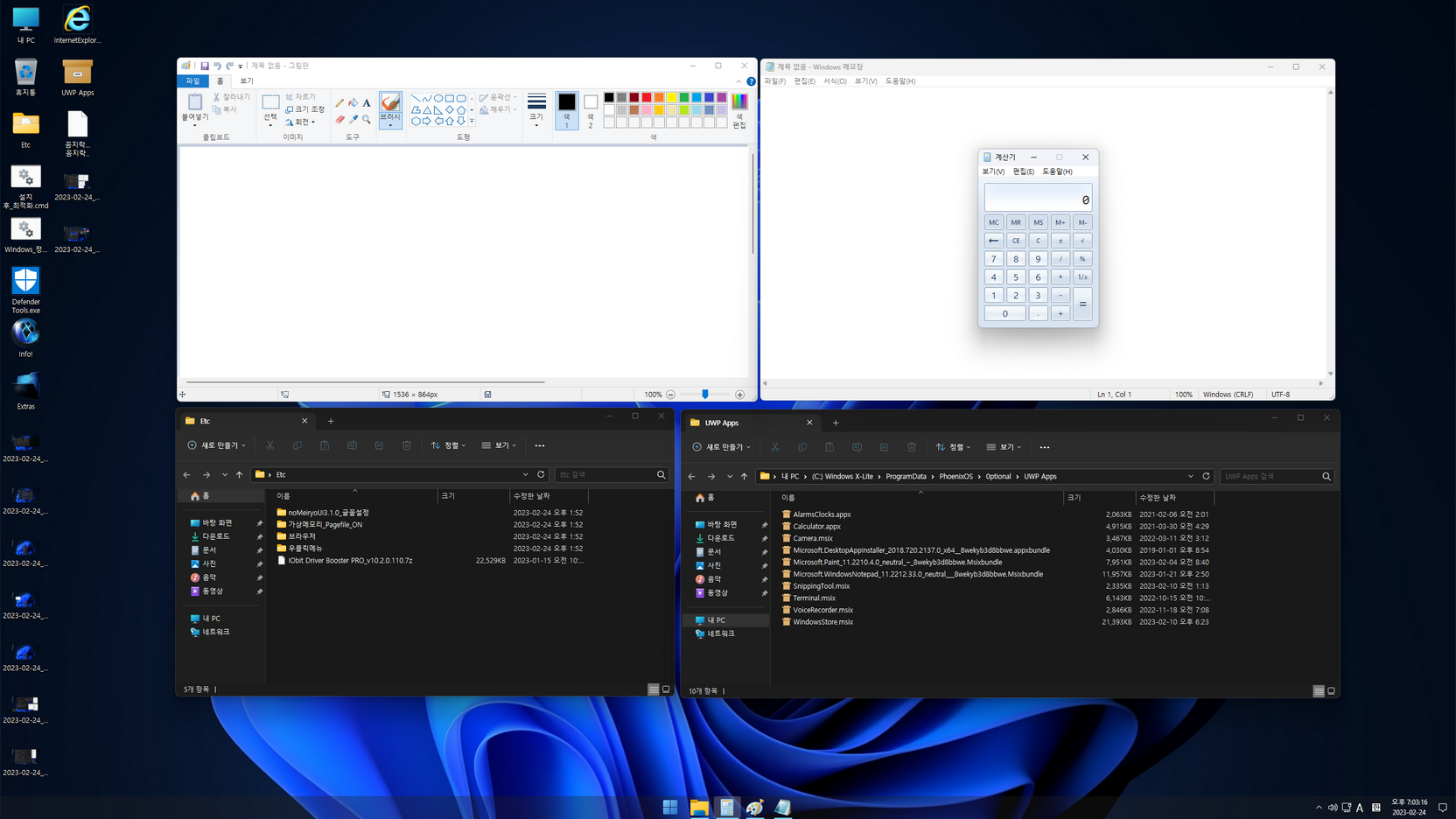
Task: Click the Windows Start button on taskbar
Action: pos(670,807)
